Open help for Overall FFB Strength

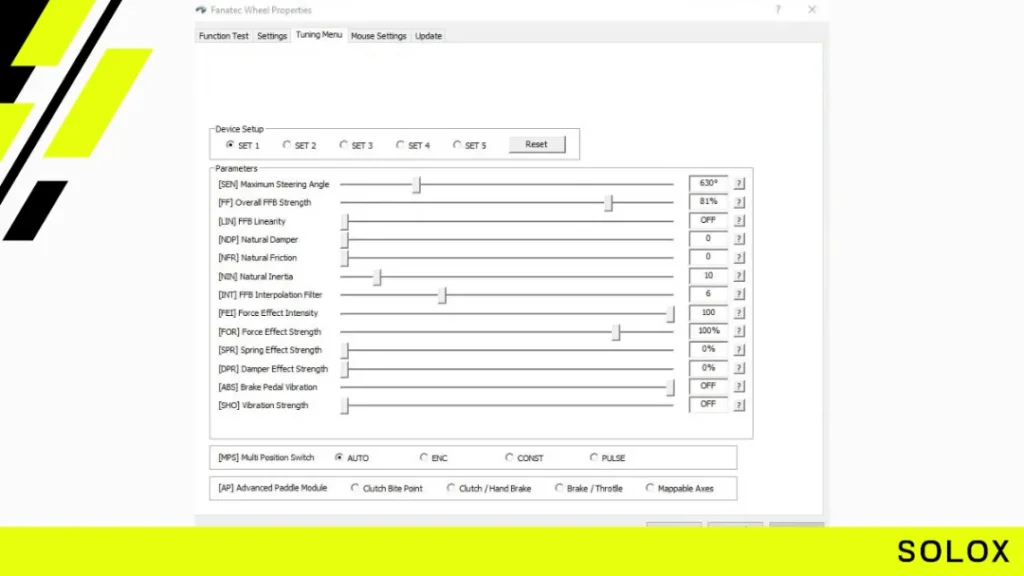point(739,202)
